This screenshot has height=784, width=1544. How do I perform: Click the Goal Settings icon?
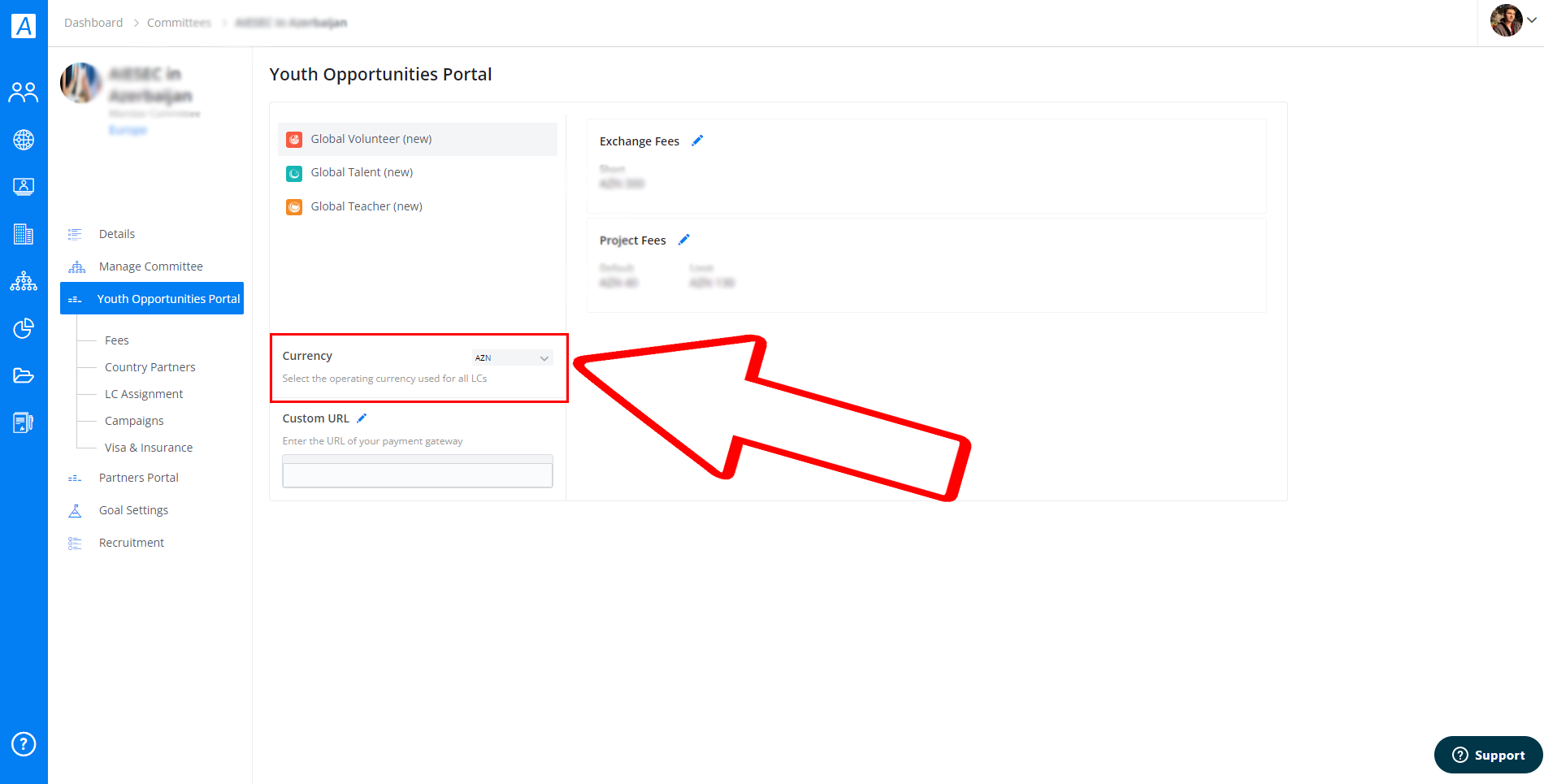click(75, 510)
